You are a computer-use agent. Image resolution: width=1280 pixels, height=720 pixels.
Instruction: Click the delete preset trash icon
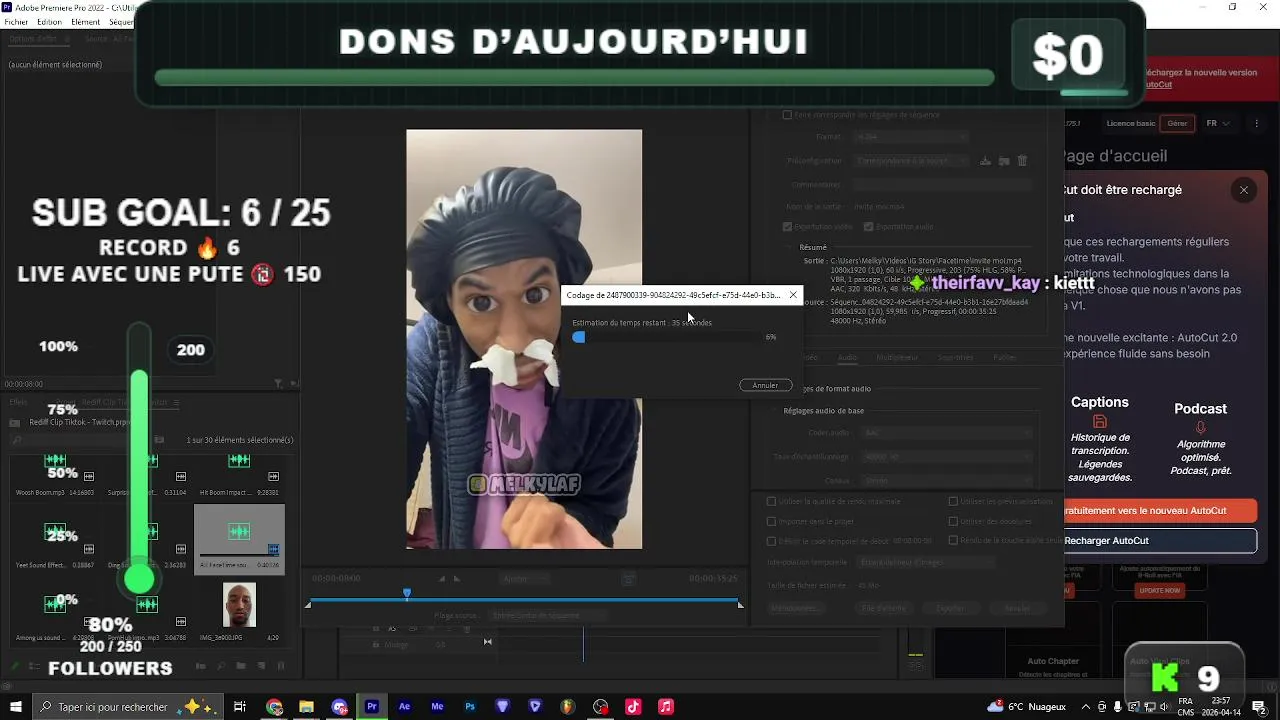(1022, 160)
